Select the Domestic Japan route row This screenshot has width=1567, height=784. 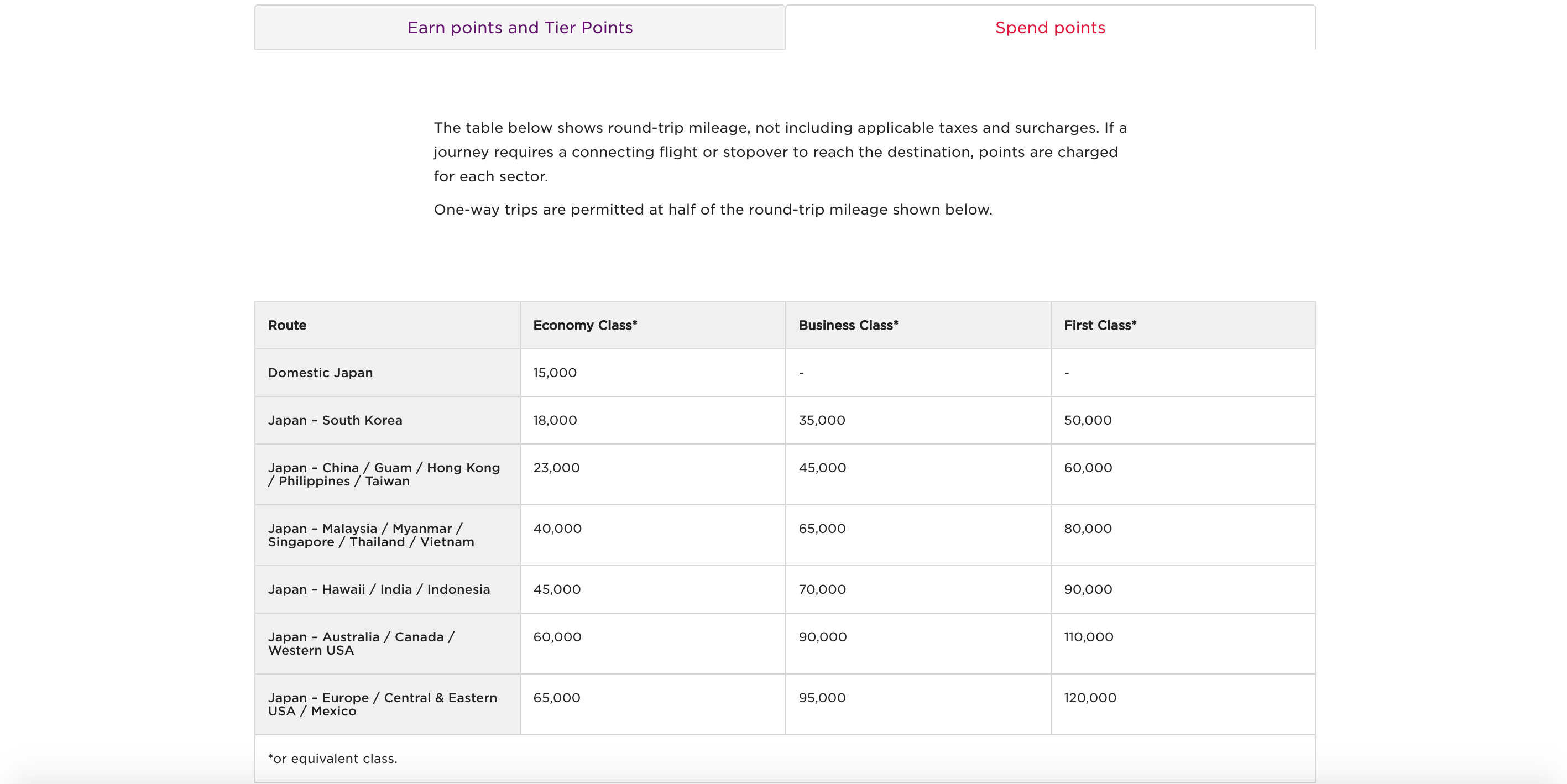pos(320,372)
